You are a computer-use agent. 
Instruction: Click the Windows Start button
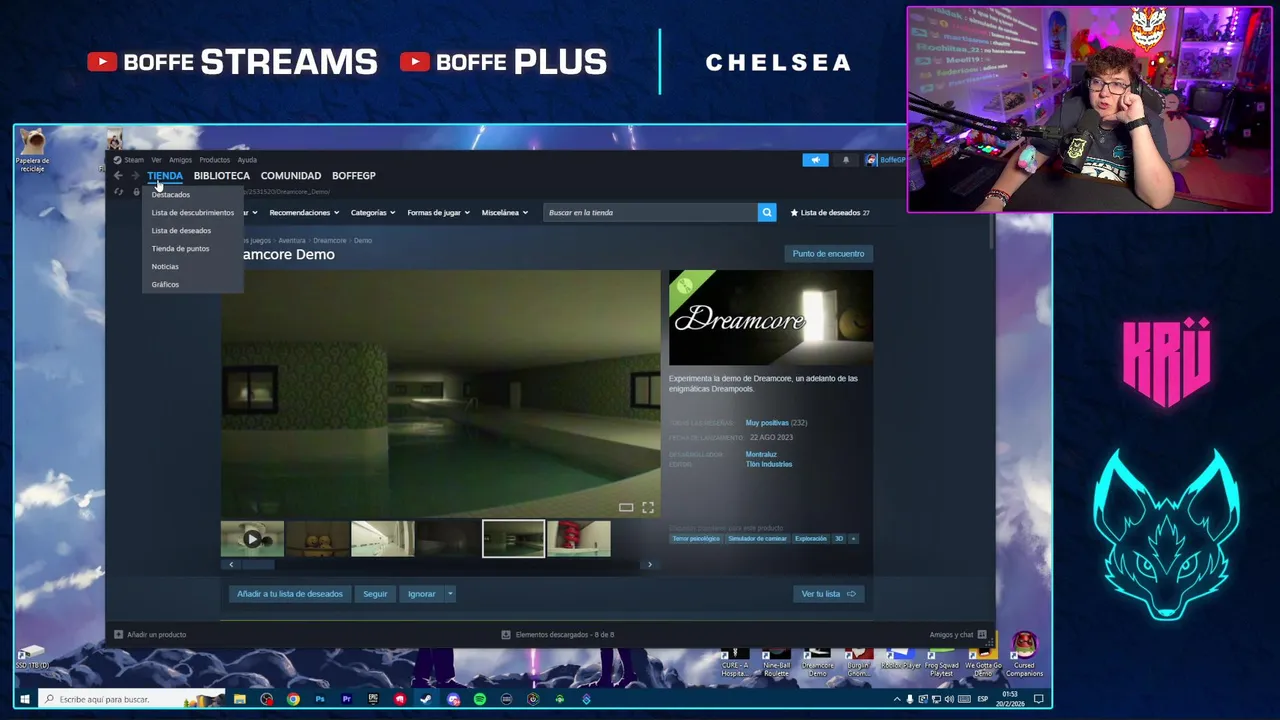coord(25,699)
